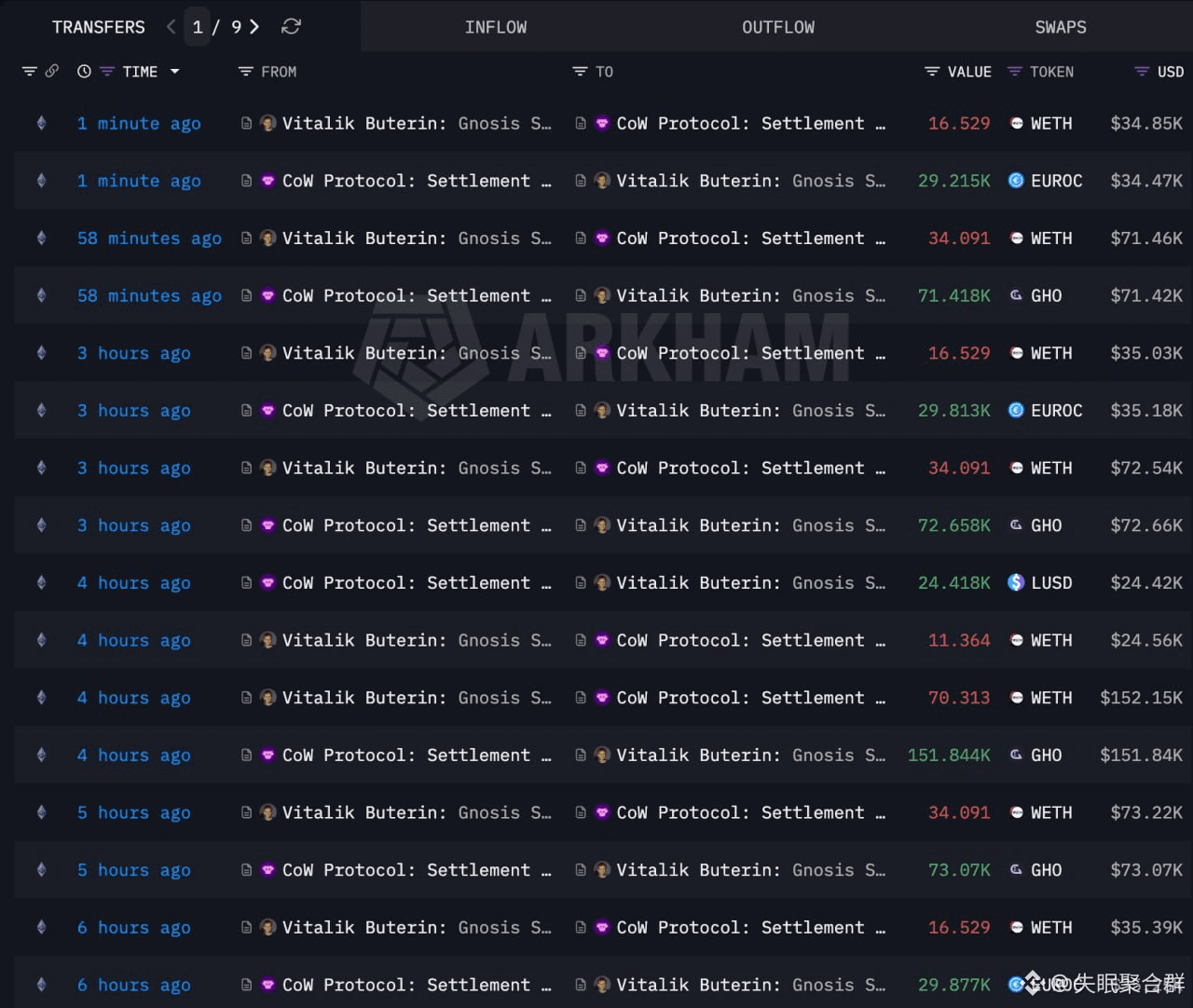
Task: Click the VALUE column header label
Action: (x=969, y=72)
